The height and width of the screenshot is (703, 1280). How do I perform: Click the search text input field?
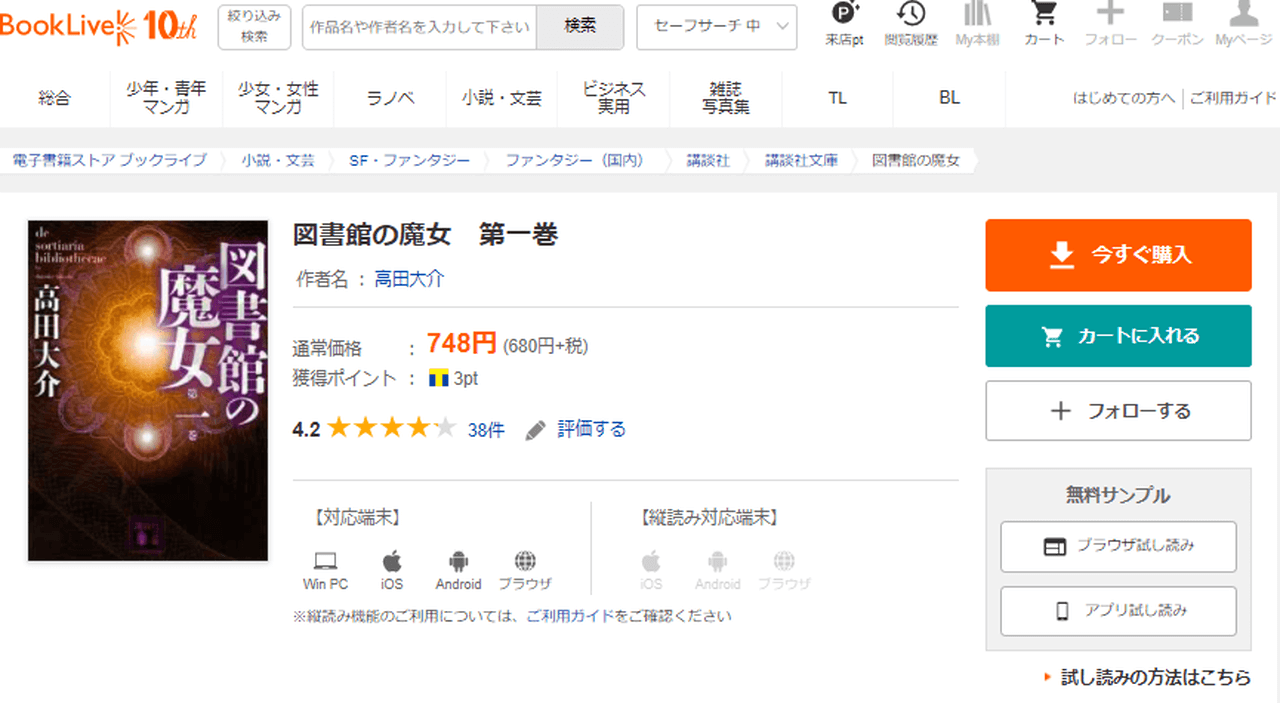tap(420, 27)
